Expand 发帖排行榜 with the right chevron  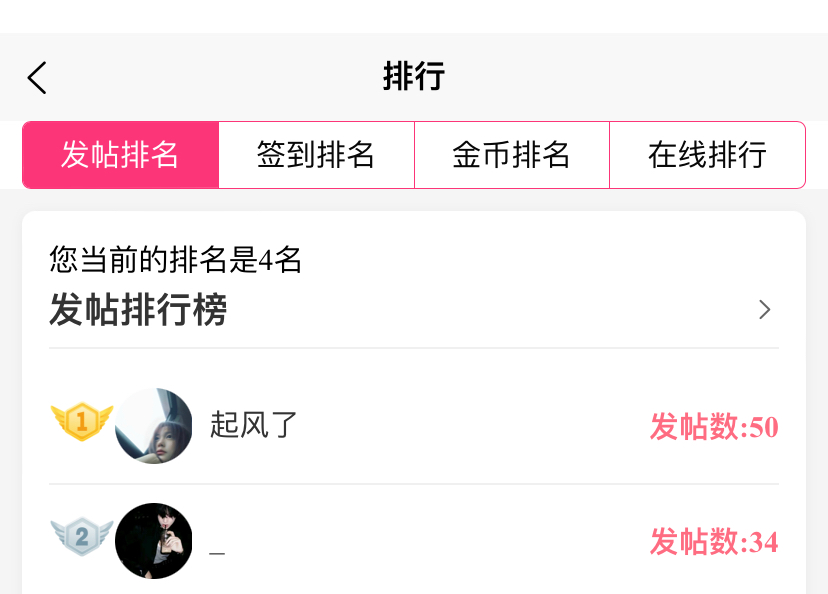[x=765, y=310]
